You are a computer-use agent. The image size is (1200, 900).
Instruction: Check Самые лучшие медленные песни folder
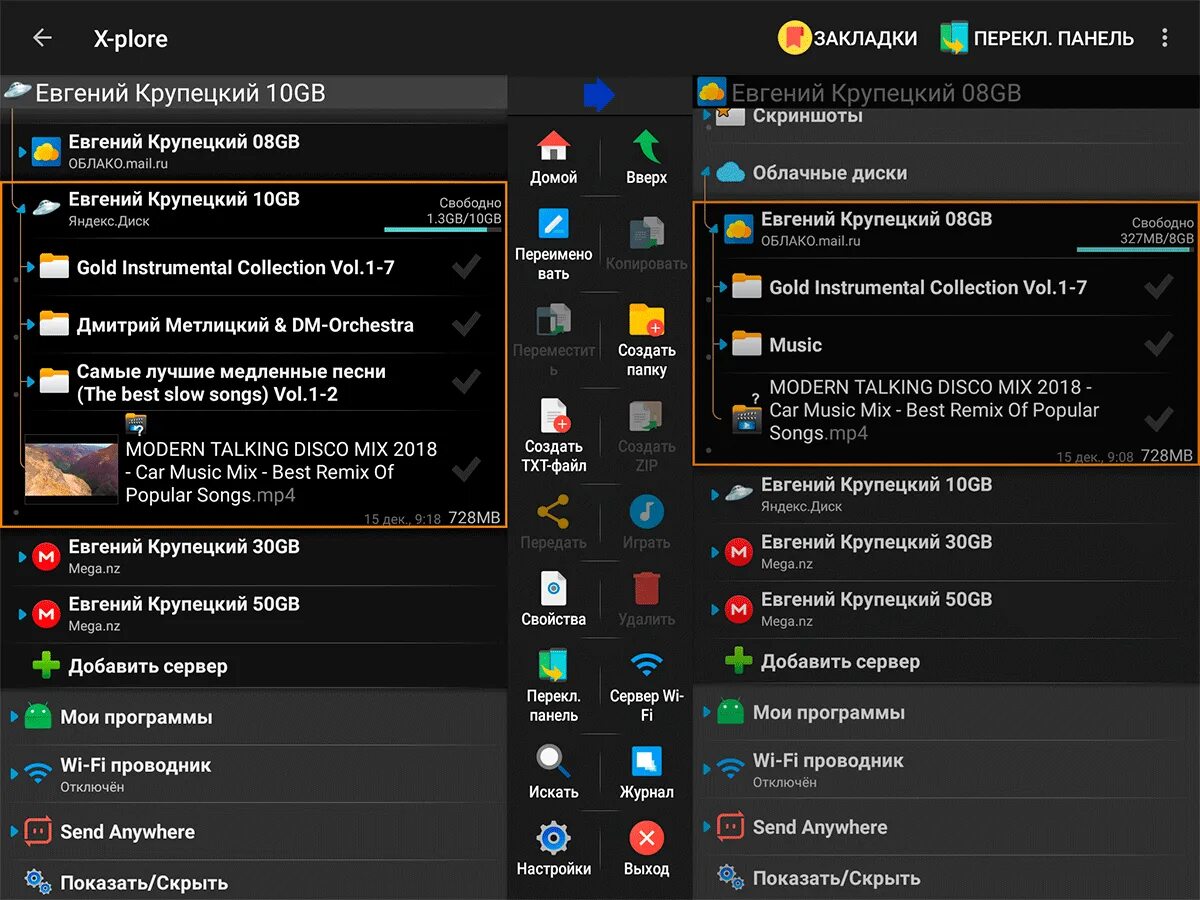466,382
